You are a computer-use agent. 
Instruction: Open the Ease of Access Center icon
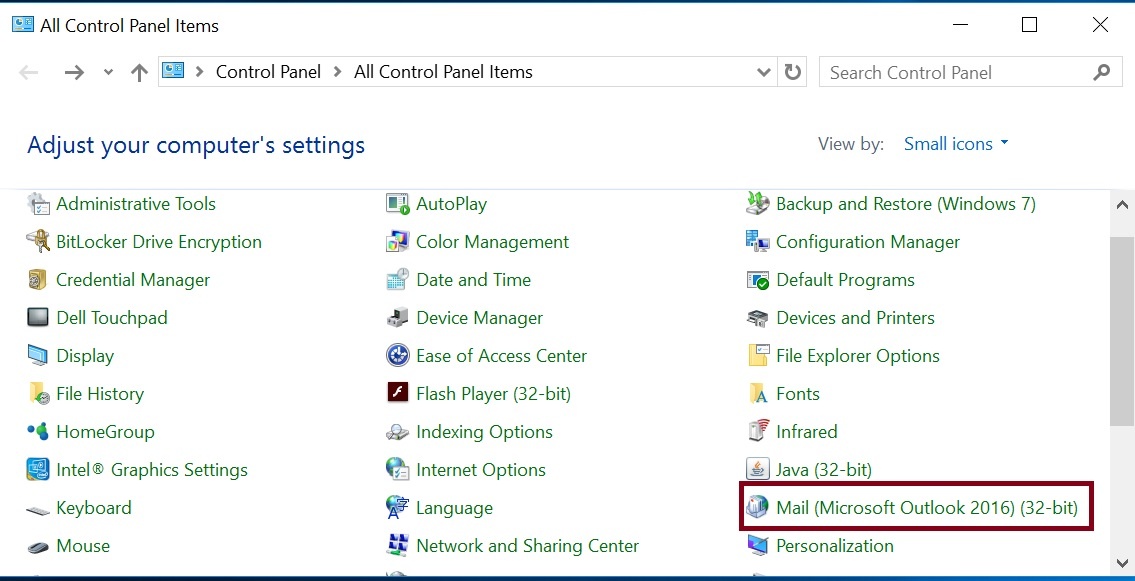click(398, 356)
